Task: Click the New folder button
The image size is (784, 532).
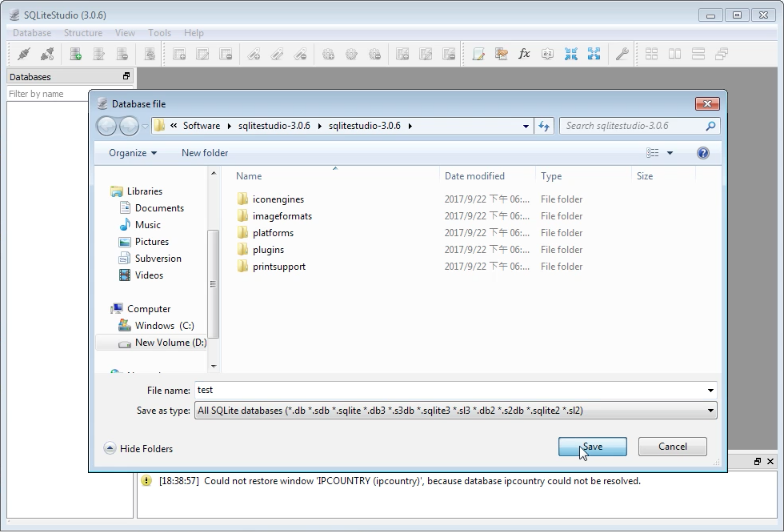Action: click(204, 153)
